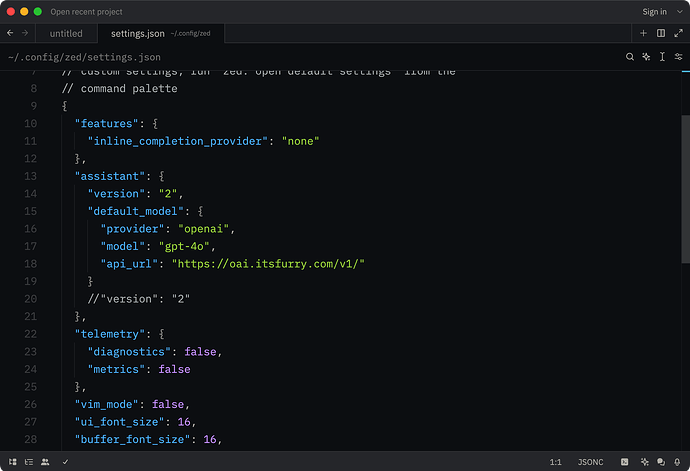The image size is (690, 471).
Task: Click the "buffer_font_size" key
Action: [132, 439]
